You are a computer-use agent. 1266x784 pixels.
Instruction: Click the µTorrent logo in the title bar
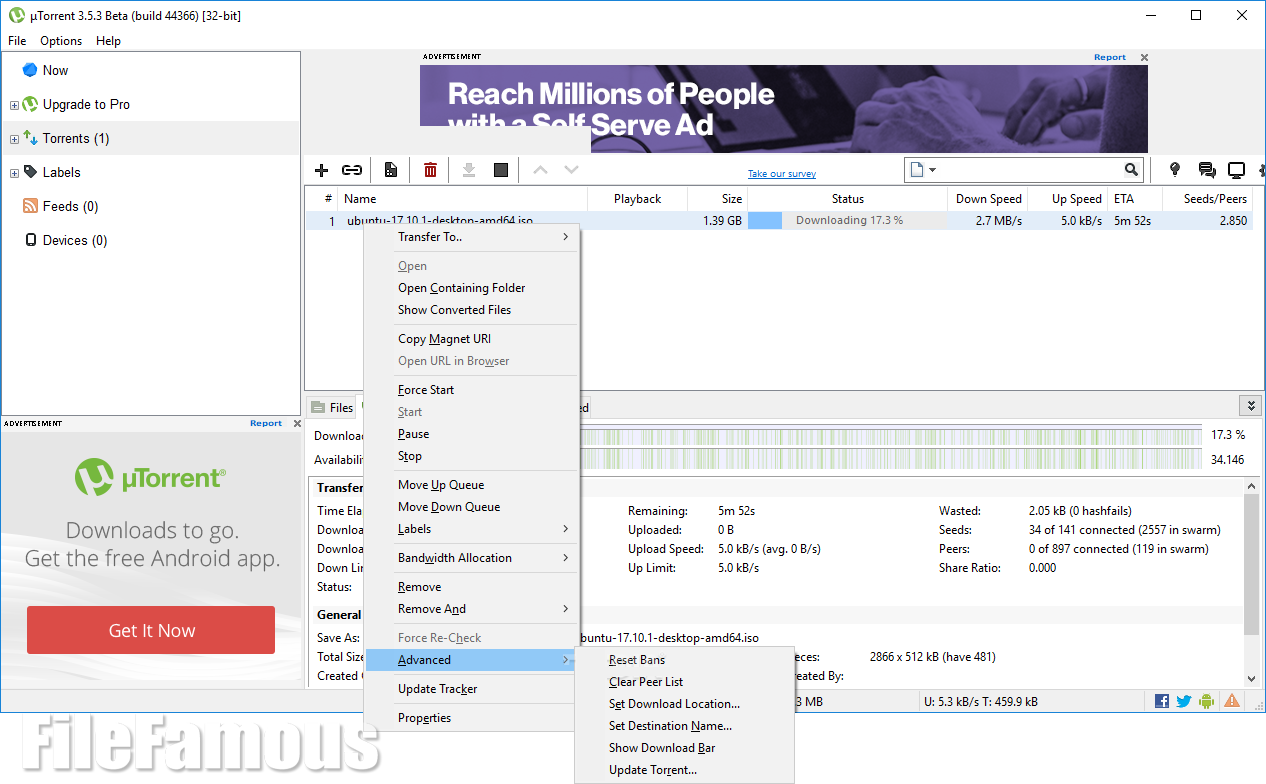(x=16, y=15)
